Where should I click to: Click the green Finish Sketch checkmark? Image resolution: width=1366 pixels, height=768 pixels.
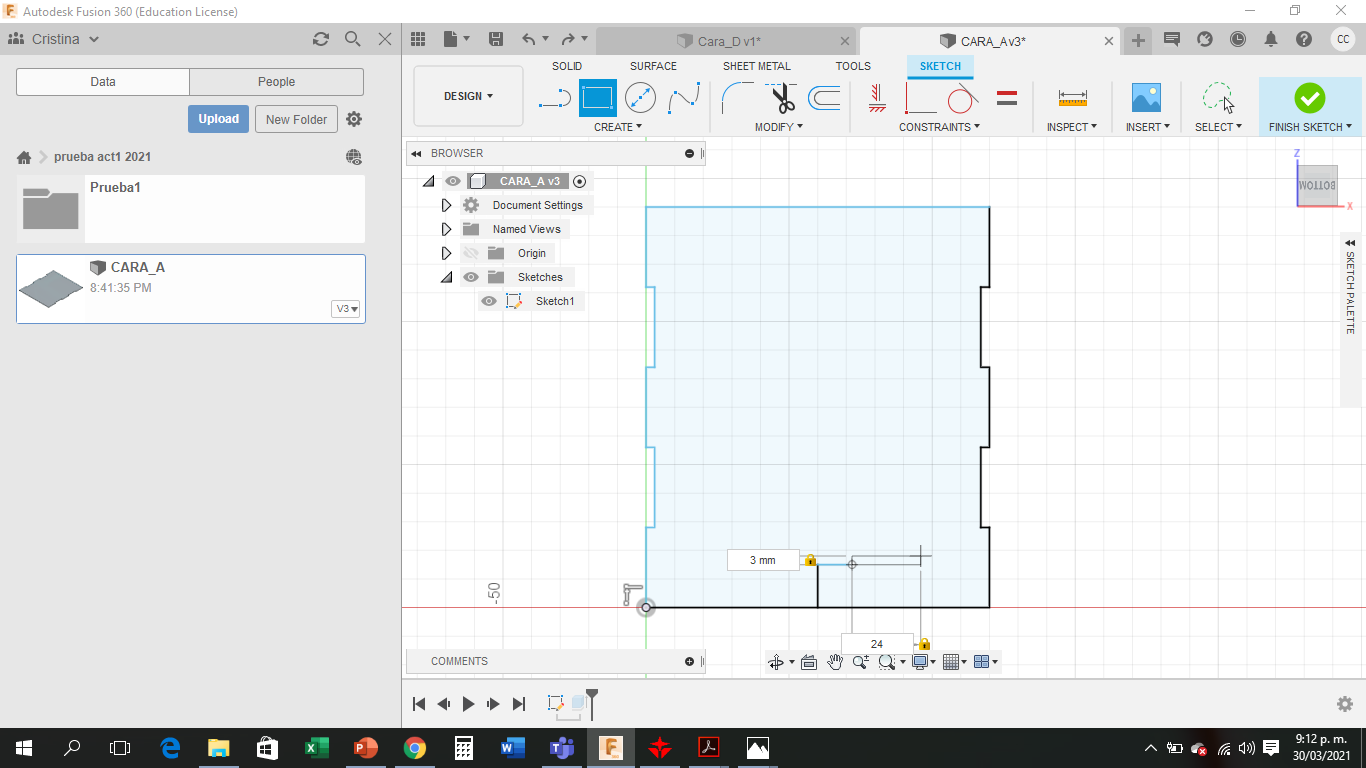(x=1309, y=98)
